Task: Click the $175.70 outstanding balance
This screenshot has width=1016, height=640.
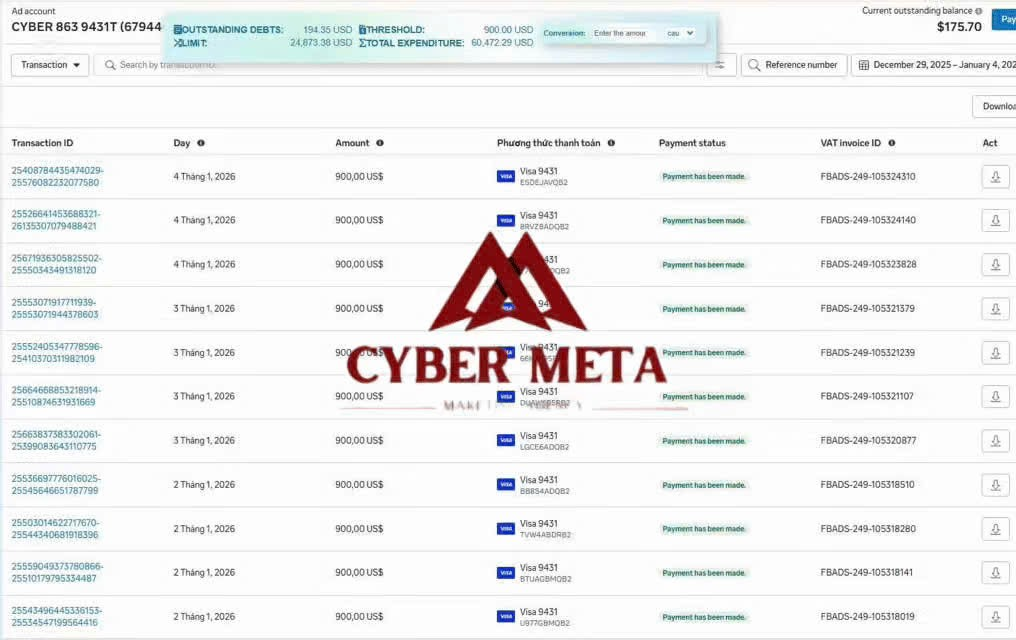Action: click(959, 27)
